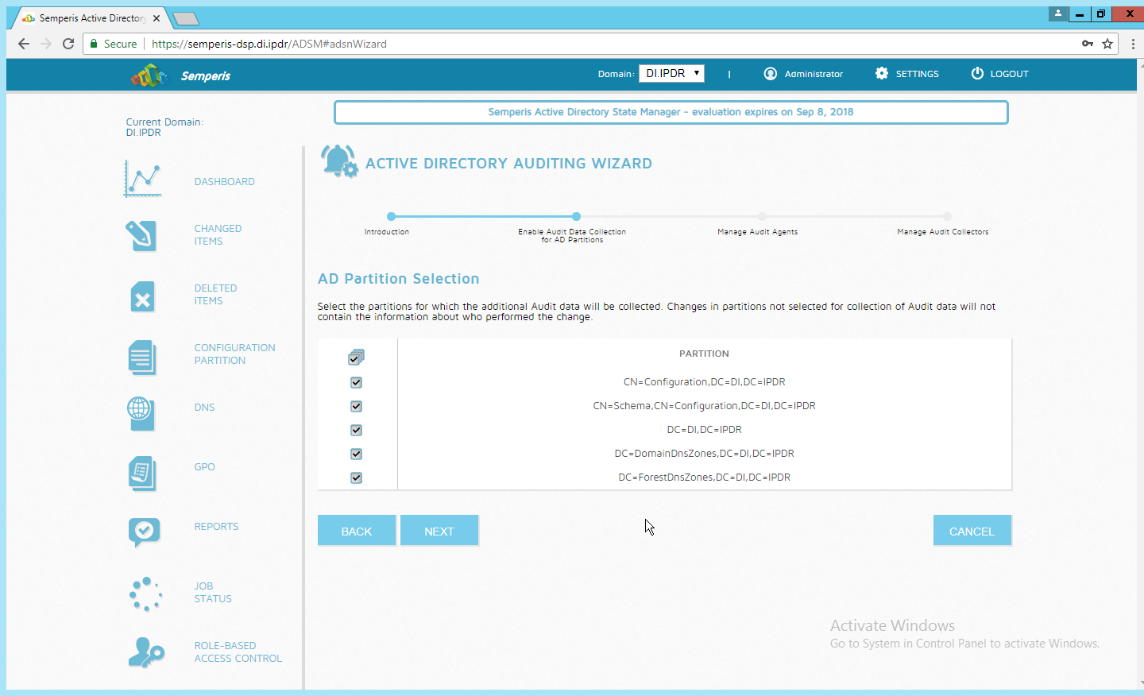Click the browser address bar
This screenshot has width=1144, height=696.
[600, 44]
